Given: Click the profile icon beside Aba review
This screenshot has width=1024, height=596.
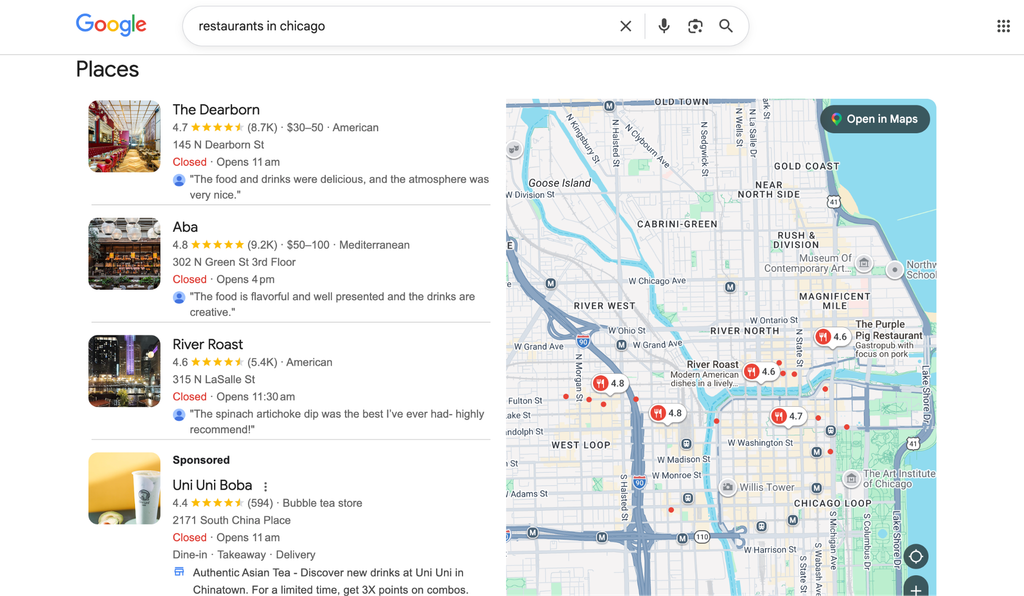Looking at the screenshot, I should 179,298.
